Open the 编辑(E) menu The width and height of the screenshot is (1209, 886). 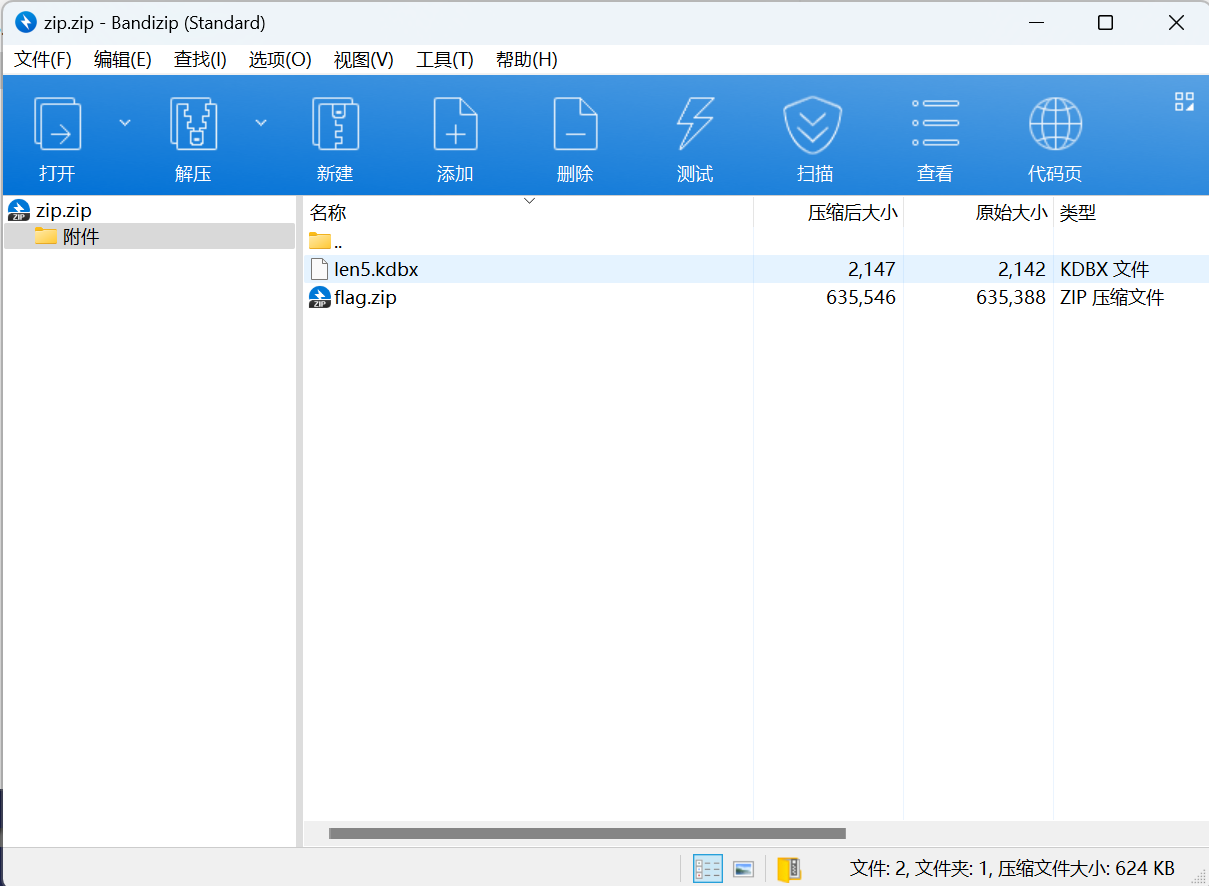122,60
